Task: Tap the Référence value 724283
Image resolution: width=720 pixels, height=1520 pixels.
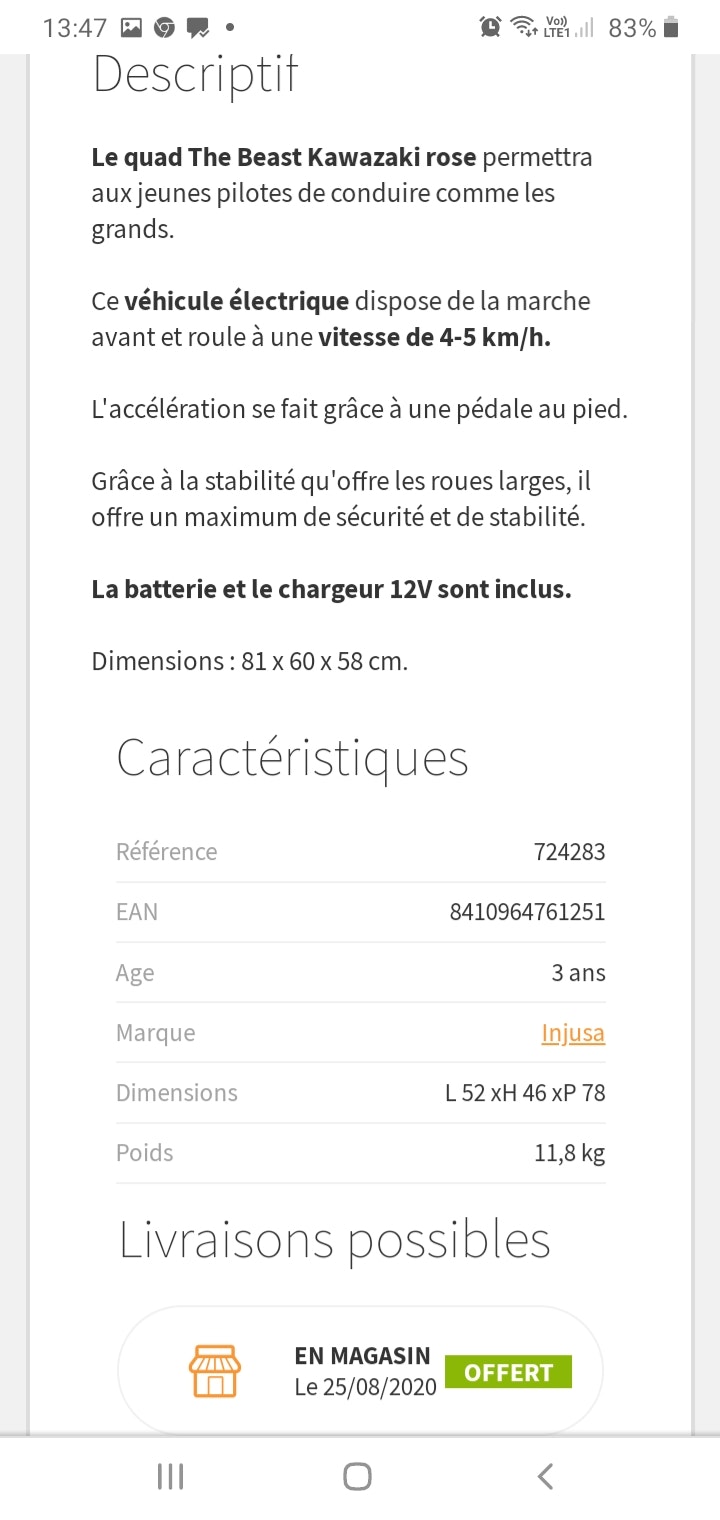Action: click(x=569, y=852)
